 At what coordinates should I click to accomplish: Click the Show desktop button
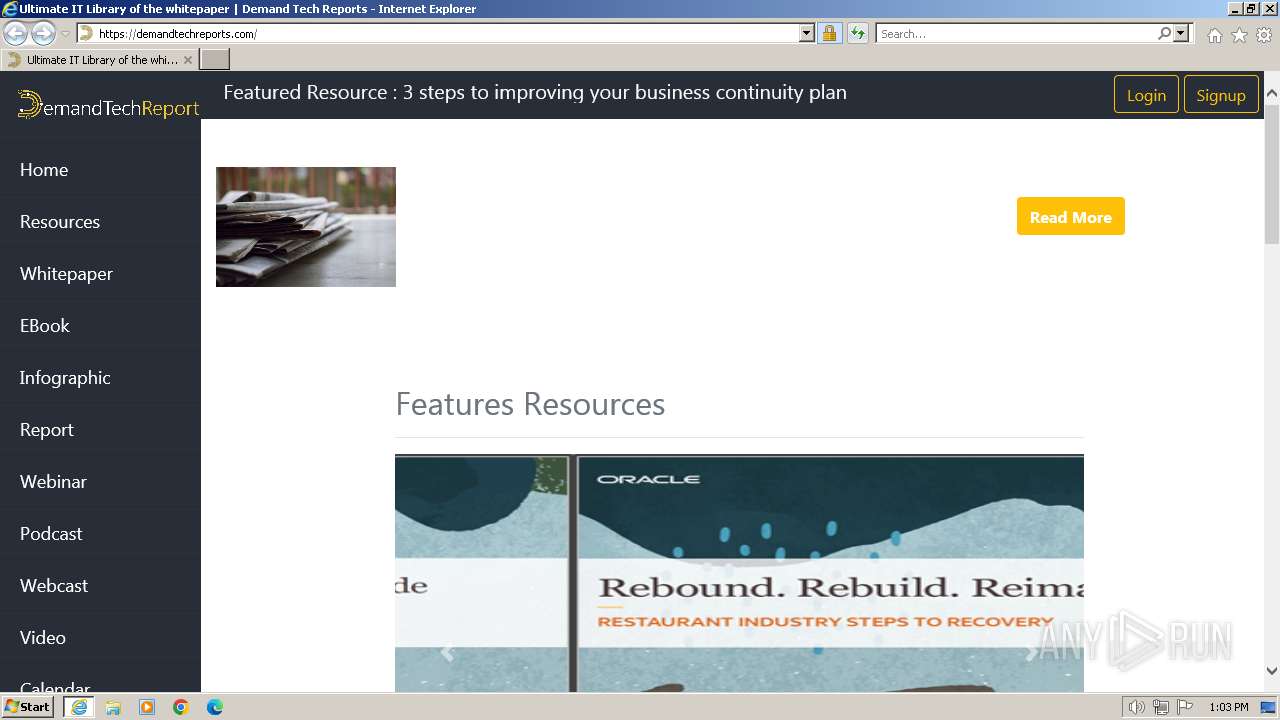(1269, 707)
